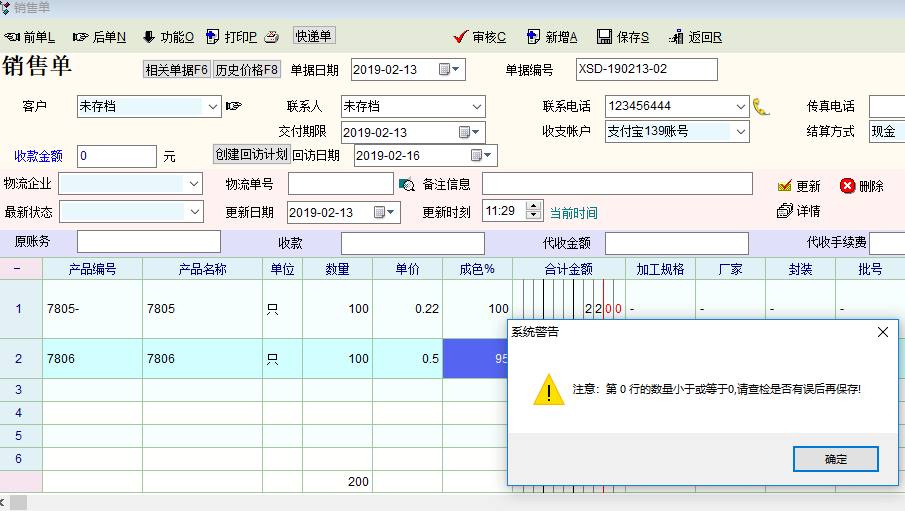Screen dimensions: 905x511
Task: Click the 更新时刻 time spinner arrows
Action: pyautogui.click(x=534, y=211)
